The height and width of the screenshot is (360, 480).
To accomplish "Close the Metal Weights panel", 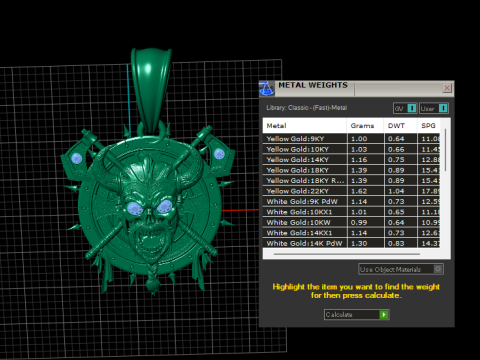I will click(447, 88).
